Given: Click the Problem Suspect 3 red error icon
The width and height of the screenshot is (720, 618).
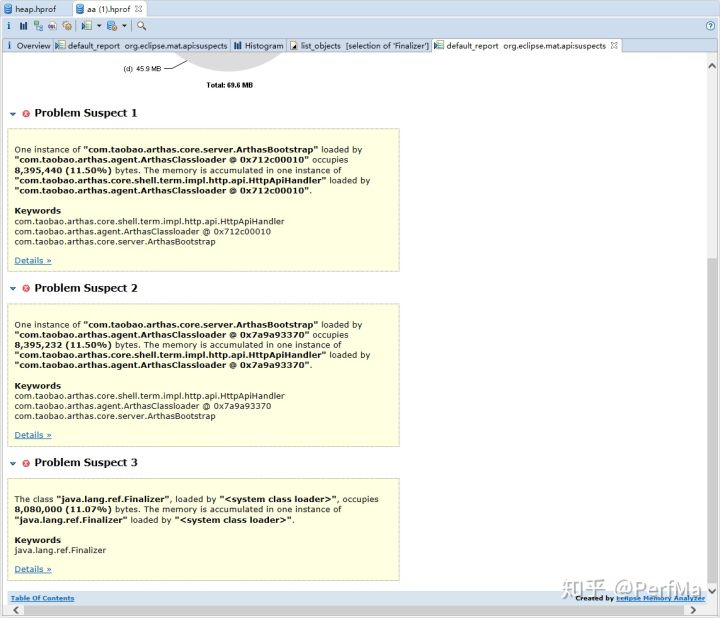Looking at the screenshot, I should [x=26, y=463].
